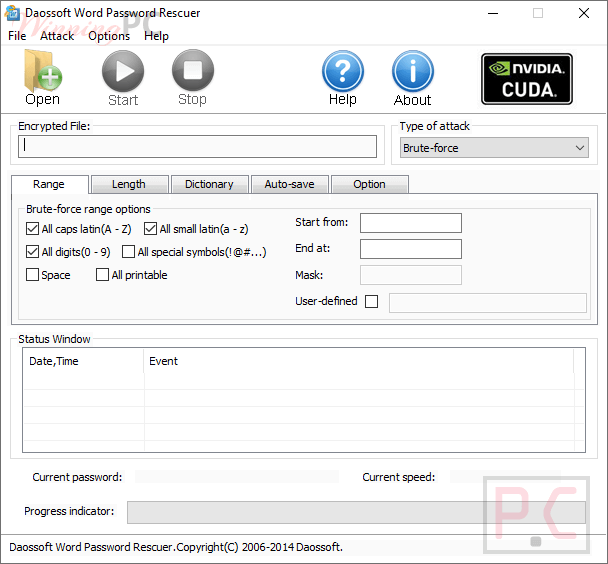Click the Date,Time column header
The width and height of the screenshot is (608, 564).
tap(83, 361)
